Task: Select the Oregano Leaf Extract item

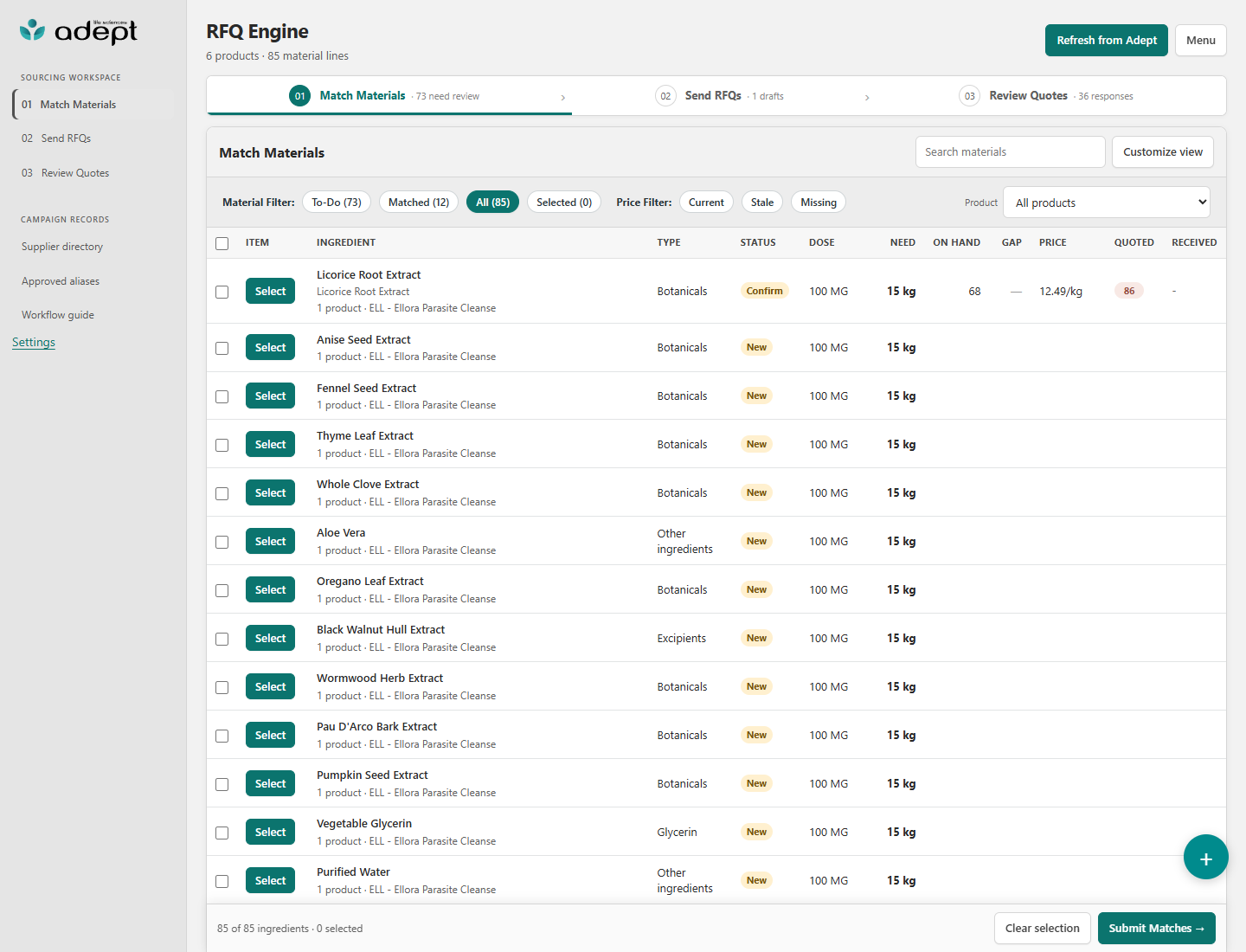Action: pos(270,589)
